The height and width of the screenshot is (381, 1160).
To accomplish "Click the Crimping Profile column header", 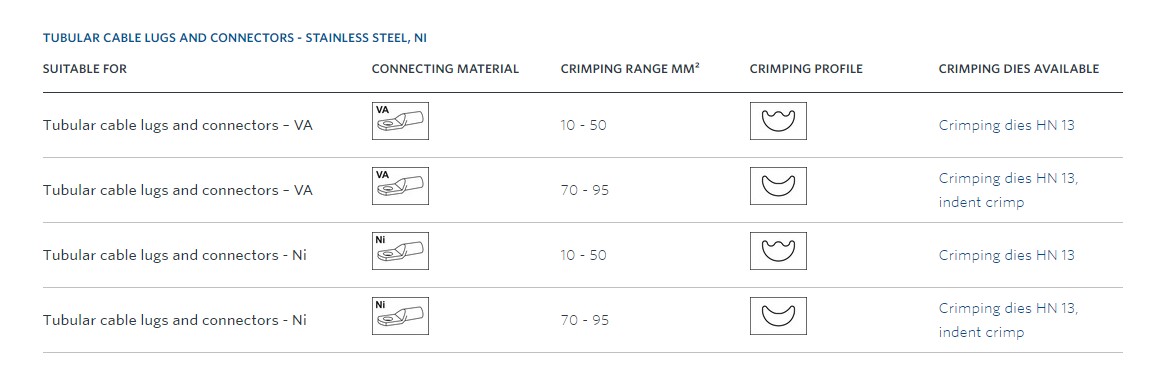I will 806,69.
